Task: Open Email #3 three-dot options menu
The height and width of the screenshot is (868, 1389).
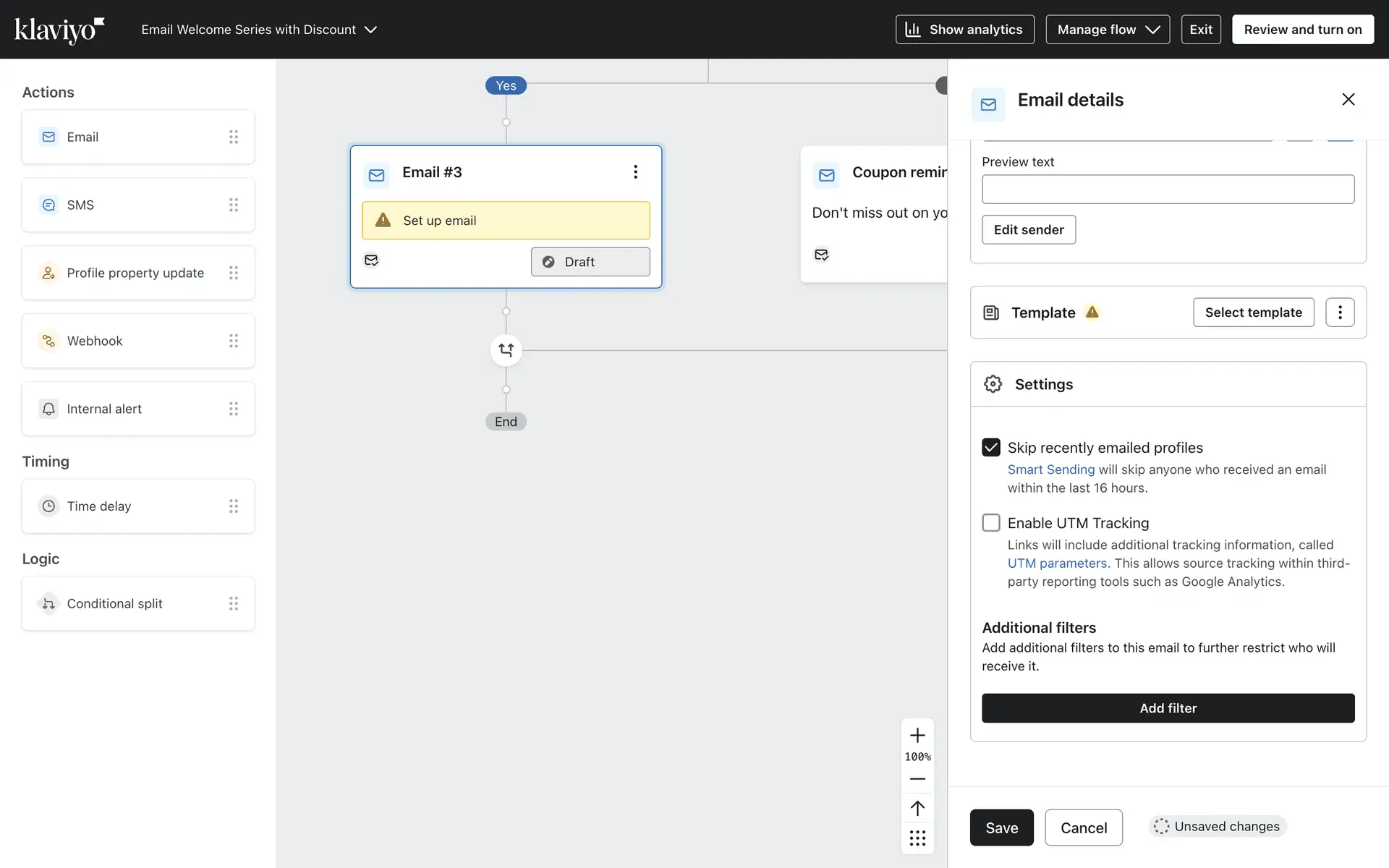Action: [x=635, y=172]
